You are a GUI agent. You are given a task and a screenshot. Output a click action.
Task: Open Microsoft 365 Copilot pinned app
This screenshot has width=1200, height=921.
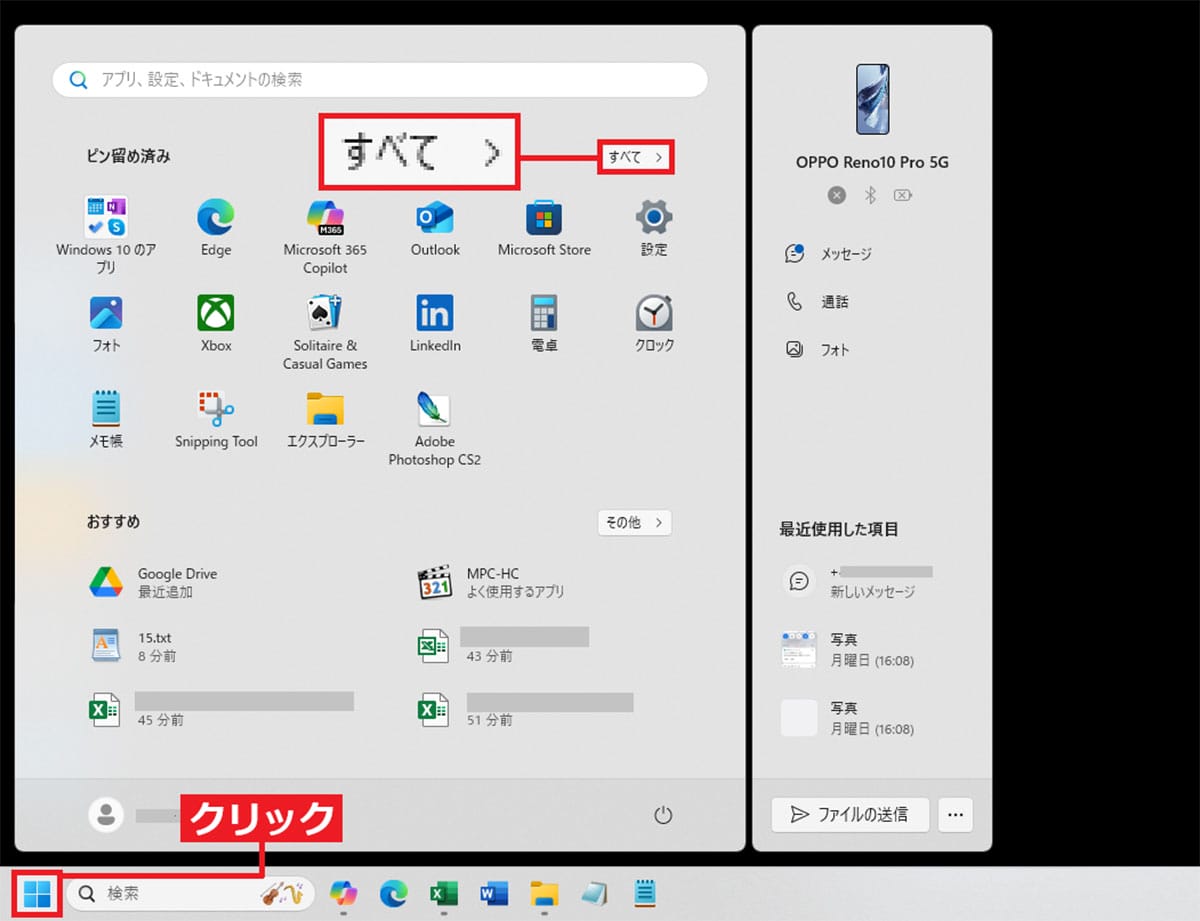click(325, 216)
